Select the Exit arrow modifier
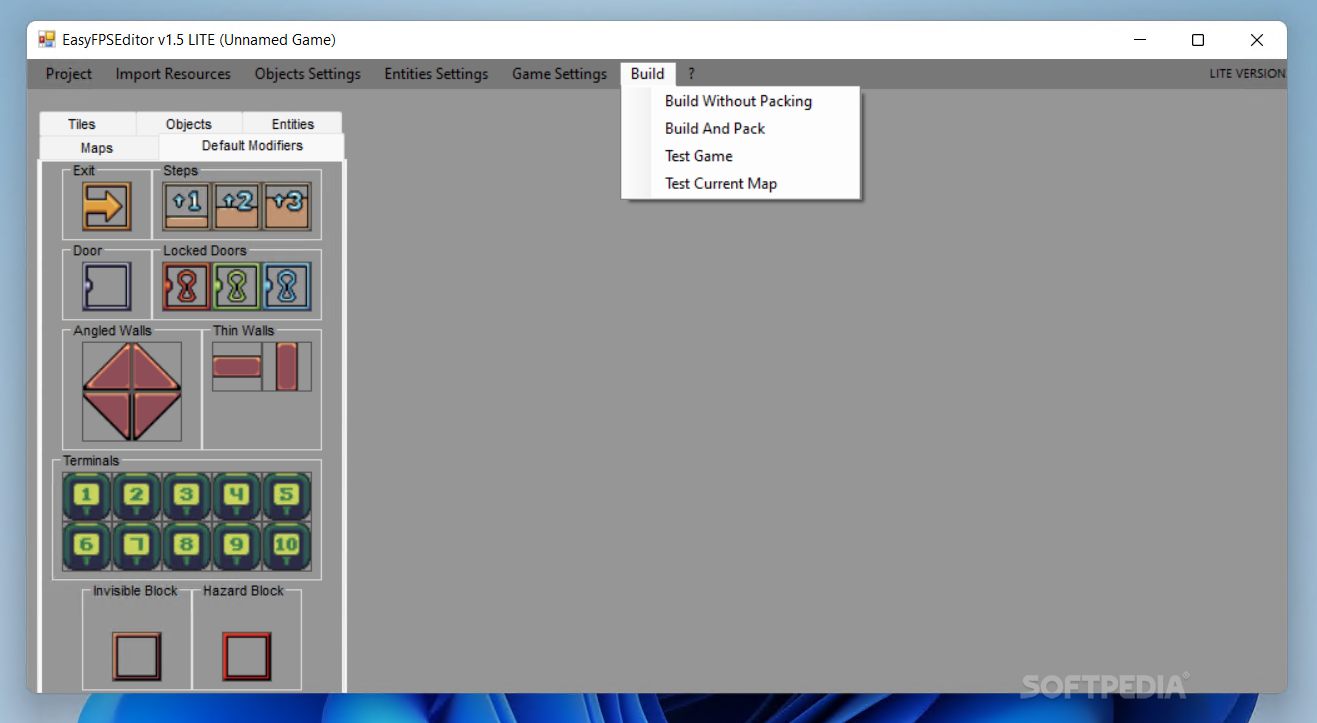This screenshot has width=1317, height=723. (106, 206)
